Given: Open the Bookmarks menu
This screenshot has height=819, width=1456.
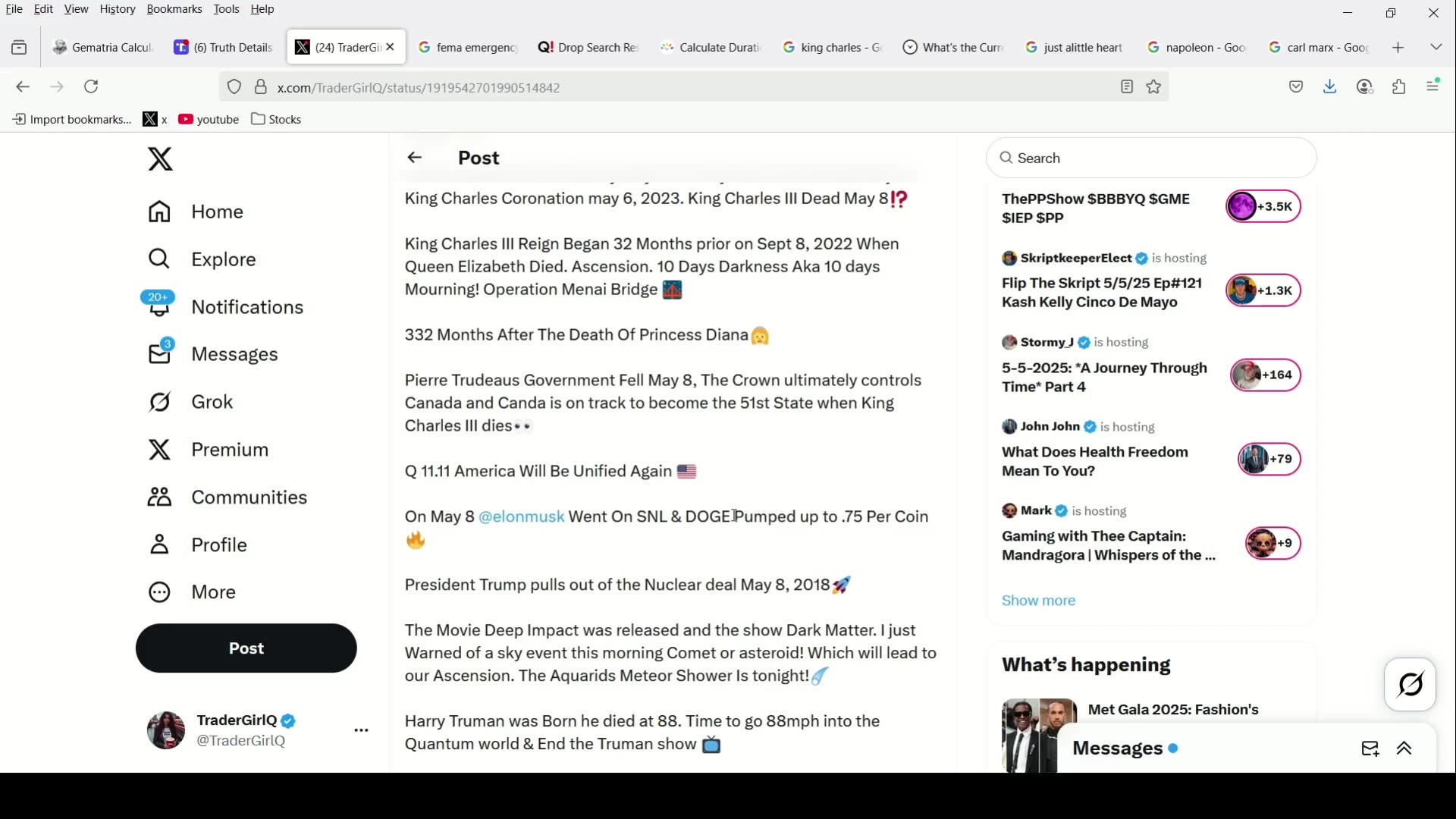Looking at the screenshot, I should pos(174,10).
